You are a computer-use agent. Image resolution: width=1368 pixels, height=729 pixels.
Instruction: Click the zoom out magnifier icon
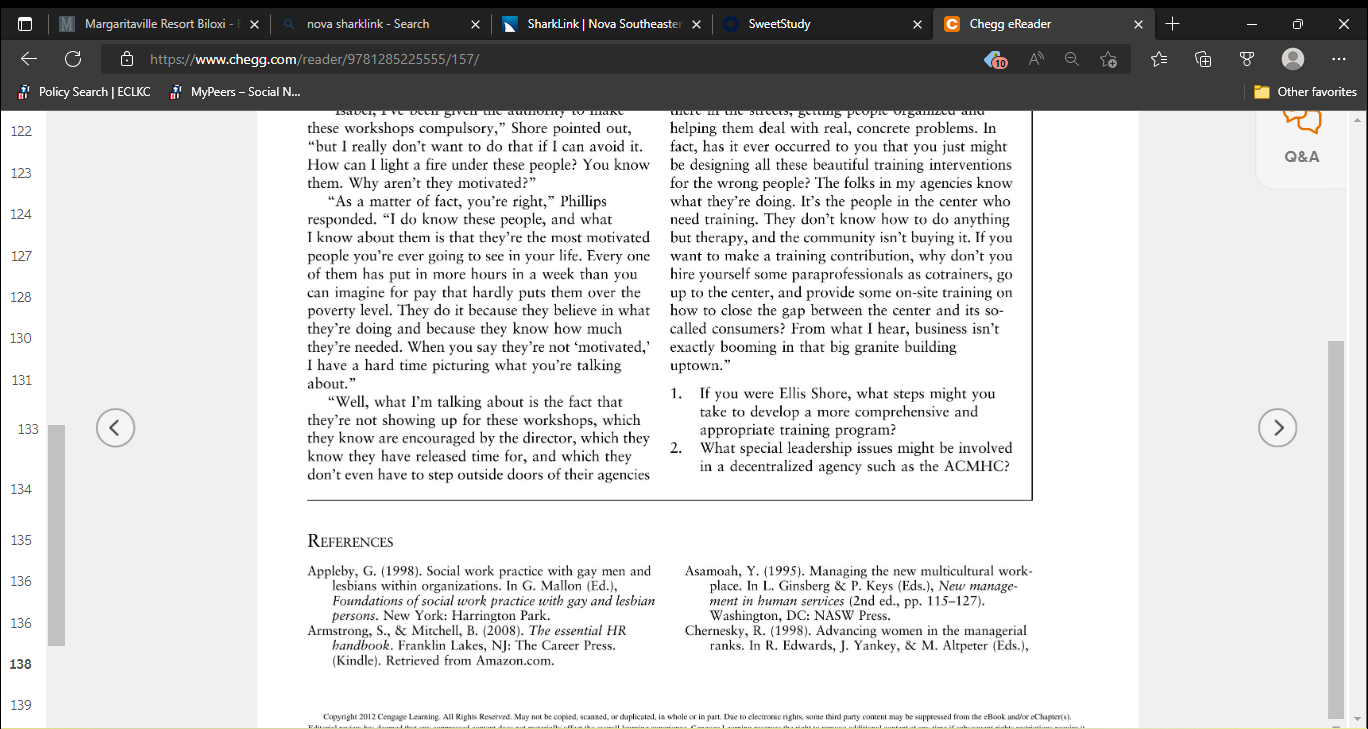click(x=1071, y=59)
